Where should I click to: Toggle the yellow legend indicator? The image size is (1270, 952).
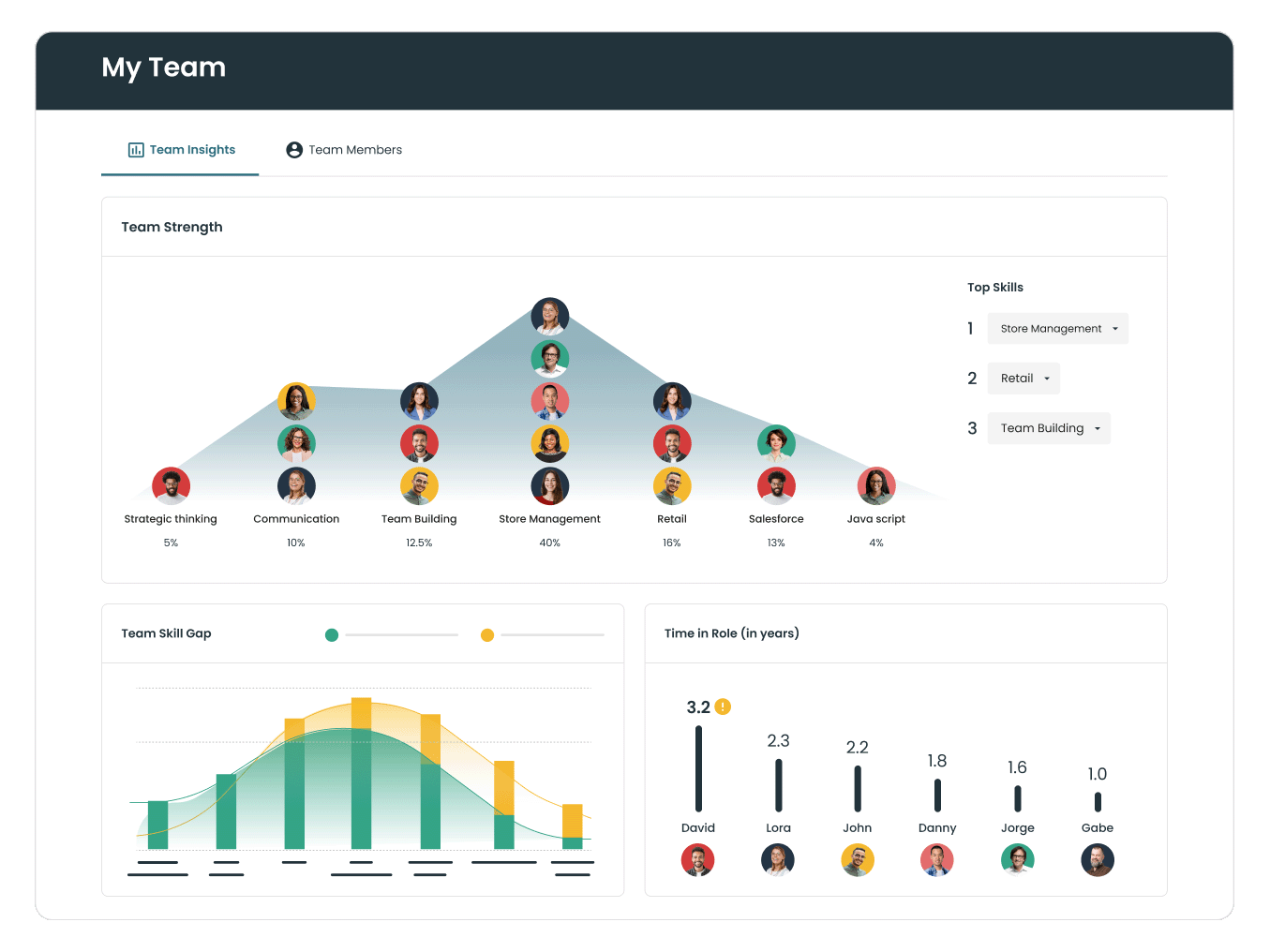click(x=487, y=635)
